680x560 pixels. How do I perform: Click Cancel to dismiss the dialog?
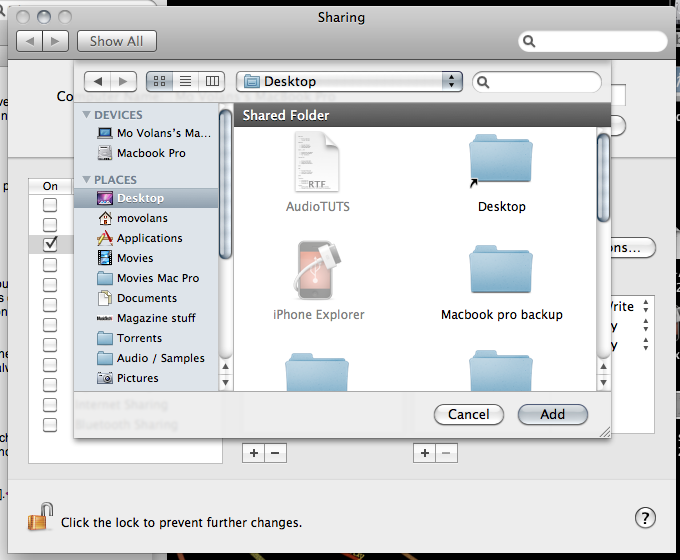468,414
